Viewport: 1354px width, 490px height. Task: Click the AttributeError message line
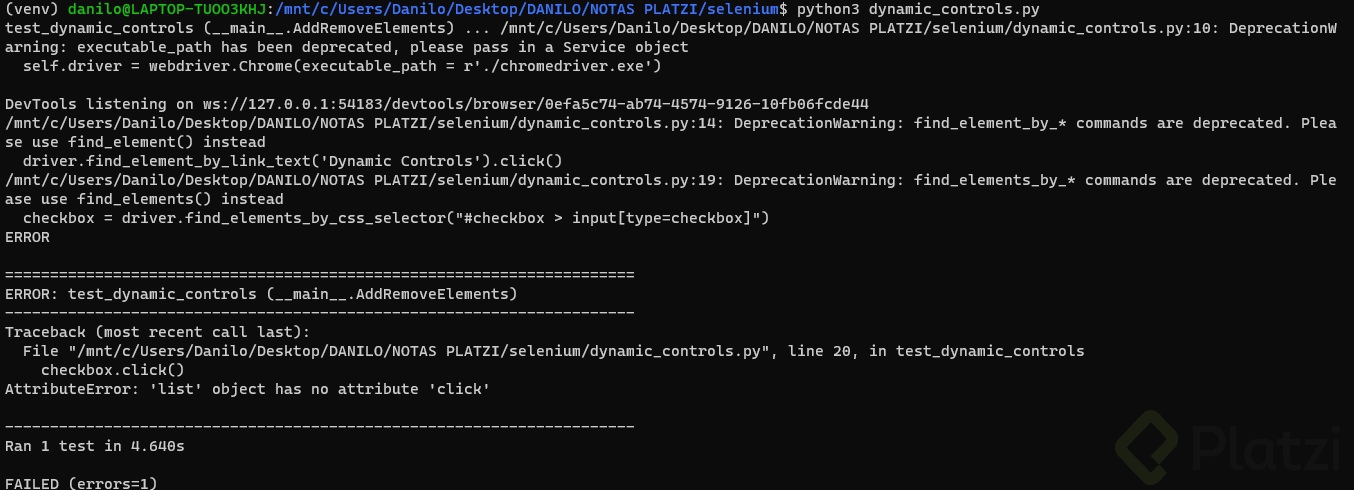(x=247, y=389)
